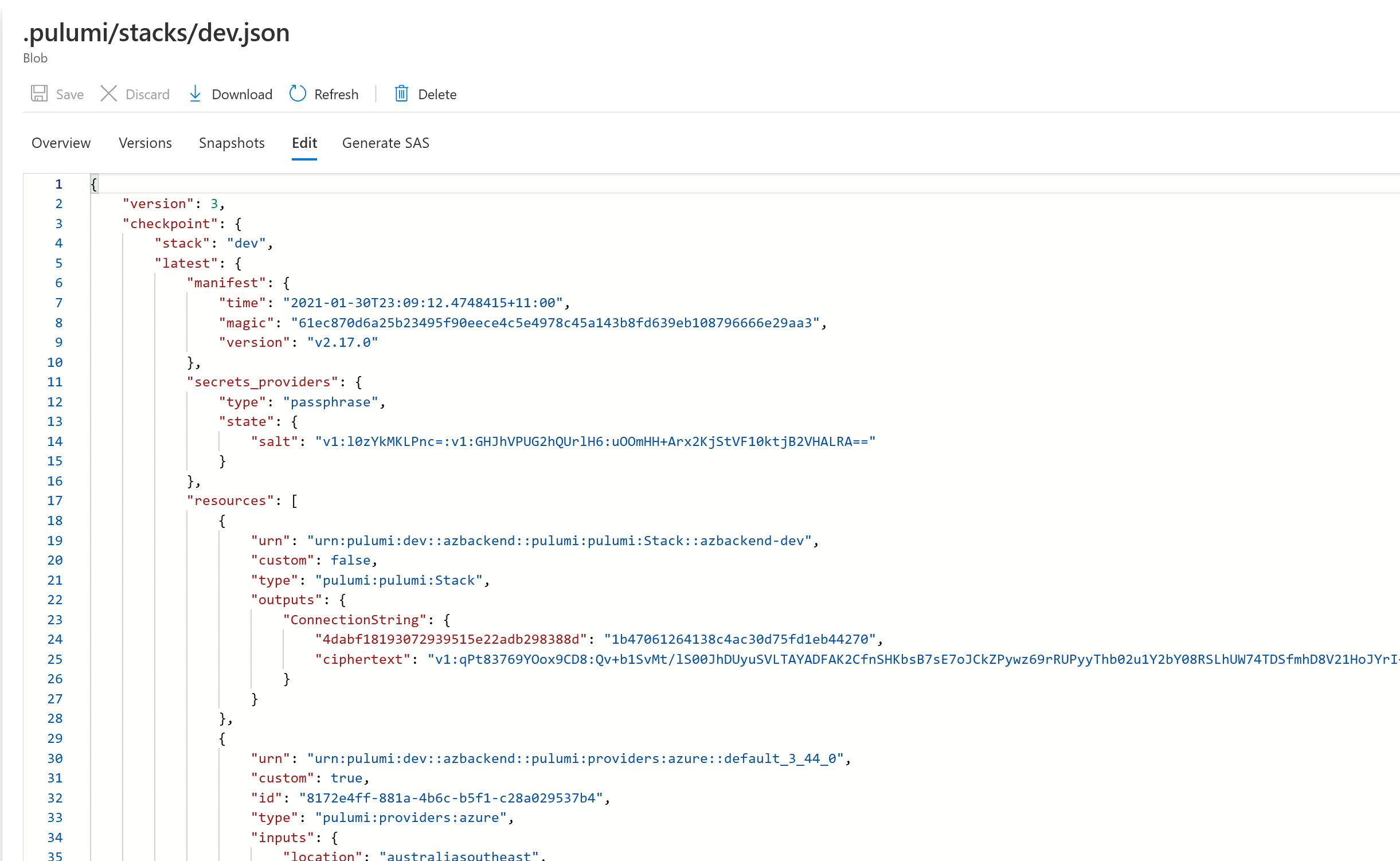Open the Snapshots tab
This screenshot has height=861, width=1400.
click(232, 143)
